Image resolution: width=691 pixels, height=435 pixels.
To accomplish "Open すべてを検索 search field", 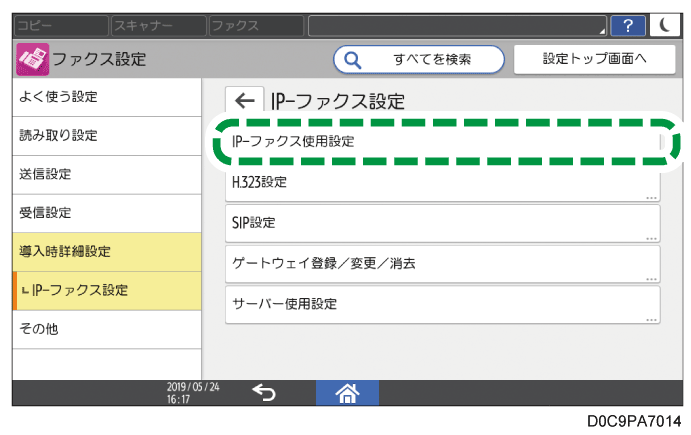I will tap(419, 59).
